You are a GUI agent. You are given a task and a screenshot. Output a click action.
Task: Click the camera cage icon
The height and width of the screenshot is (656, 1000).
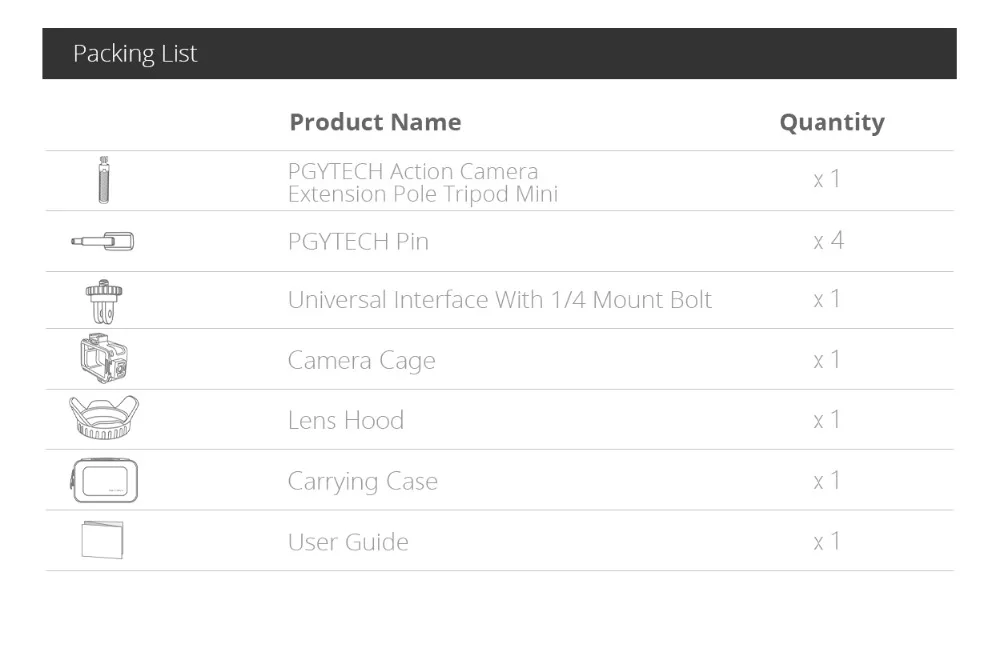pyautogui.click(x=103, y=359)
